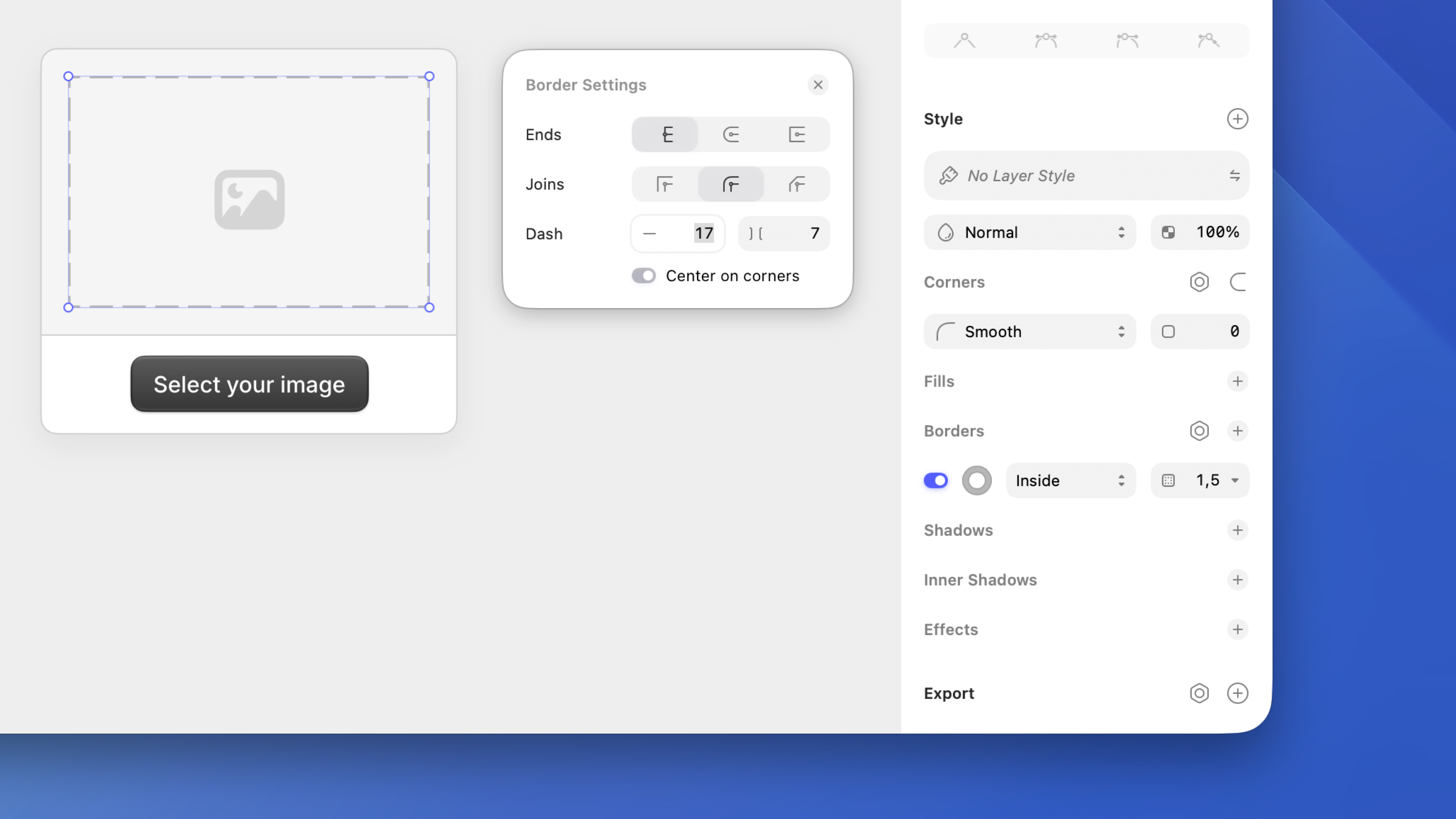Add a new Fill

(x=1238, y=381)
